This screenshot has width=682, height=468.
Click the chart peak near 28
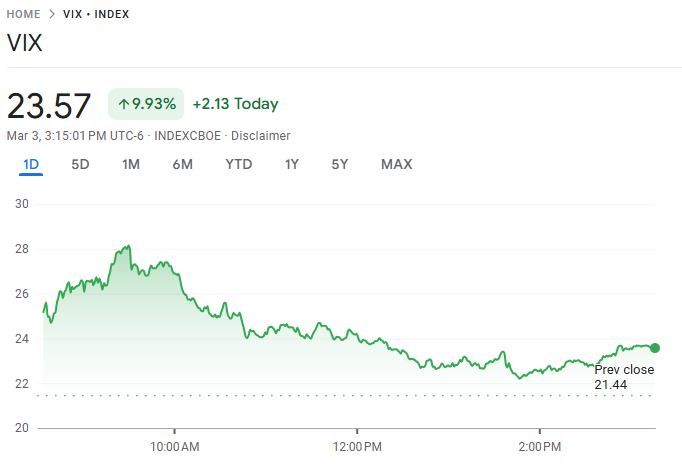[x=128, y=246]
